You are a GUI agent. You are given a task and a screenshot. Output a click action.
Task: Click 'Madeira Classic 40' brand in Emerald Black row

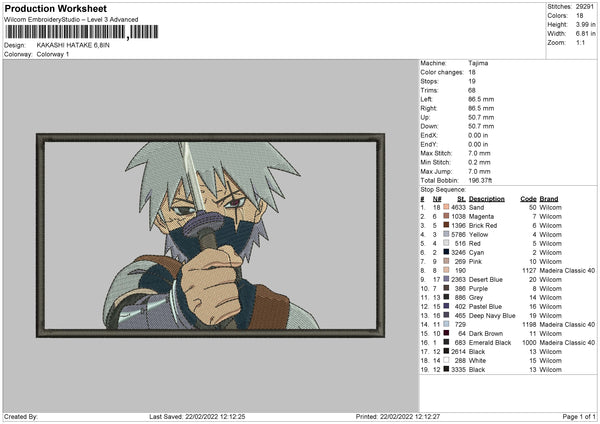click(567, 342)
